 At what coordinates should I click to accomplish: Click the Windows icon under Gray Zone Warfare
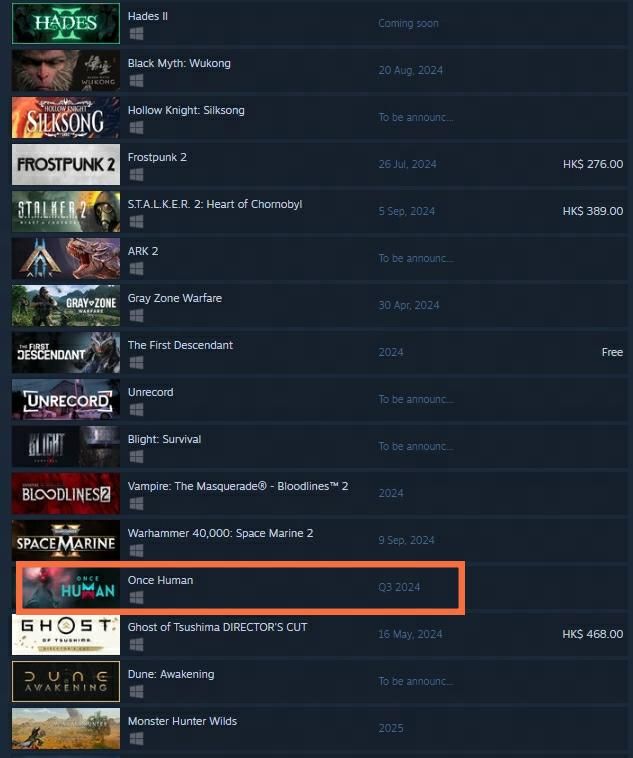136,316
